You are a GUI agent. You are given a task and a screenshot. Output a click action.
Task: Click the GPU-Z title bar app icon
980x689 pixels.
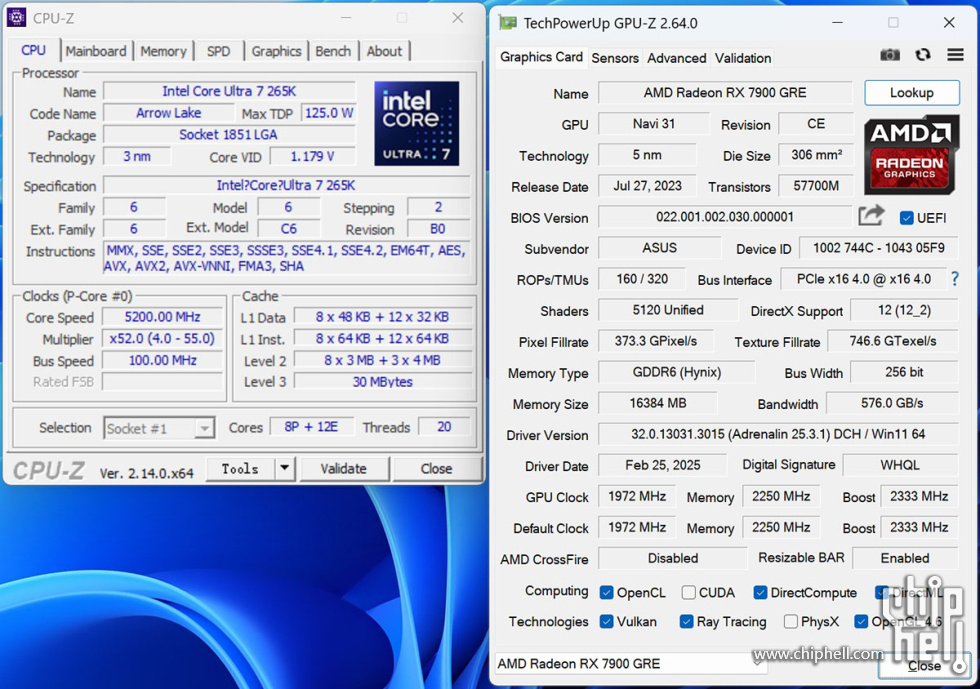pos(508,23)
